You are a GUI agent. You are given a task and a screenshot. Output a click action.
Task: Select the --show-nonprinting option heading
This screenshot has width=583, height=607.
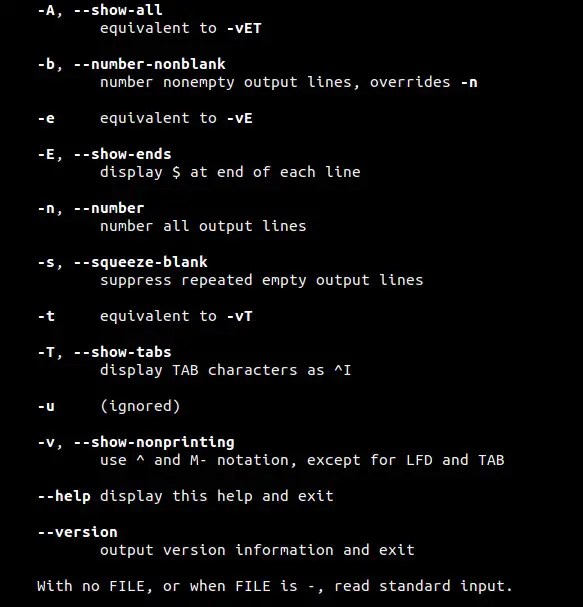(x=154, y=442)
